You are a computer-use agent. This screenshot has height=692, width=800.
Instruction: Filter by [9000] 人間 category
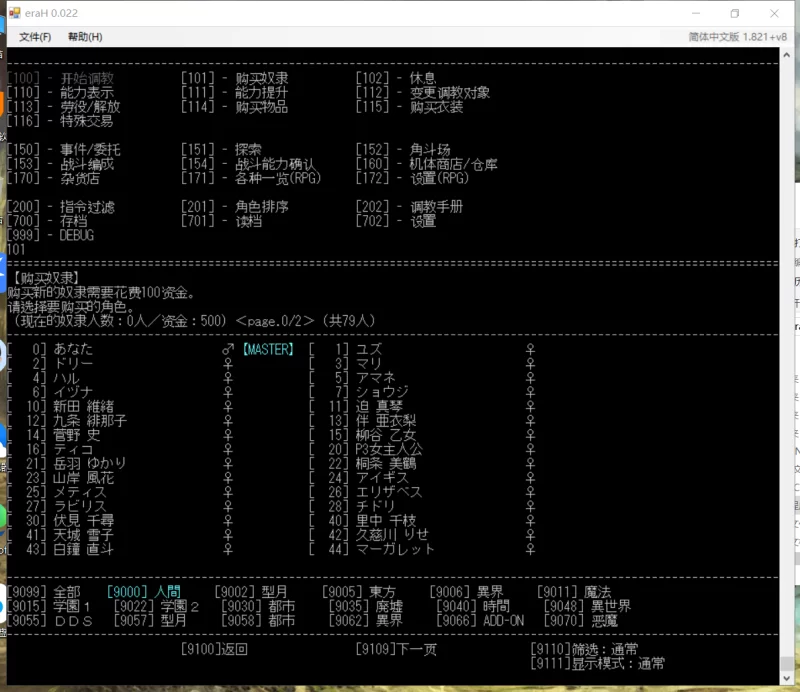point(144,592)
